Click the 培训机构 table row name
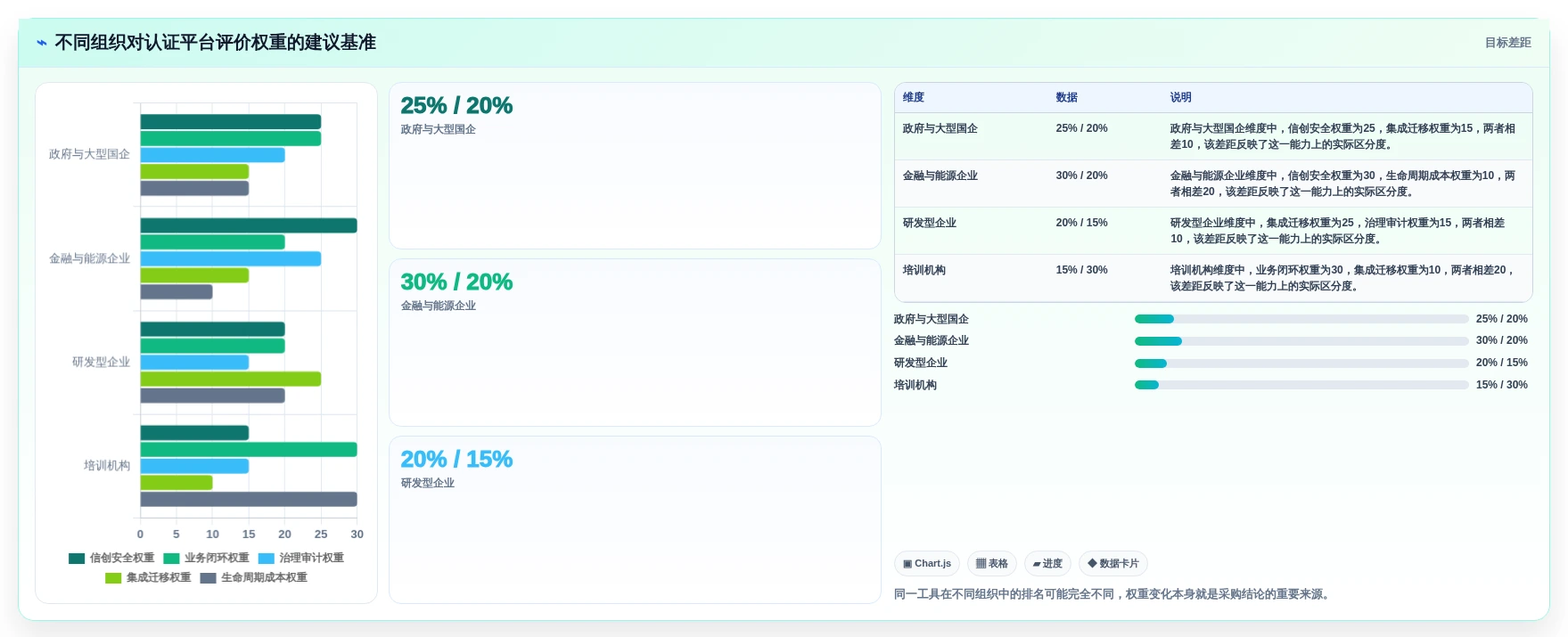Viewport: 1568px width, 637px height. pos(924,270)
